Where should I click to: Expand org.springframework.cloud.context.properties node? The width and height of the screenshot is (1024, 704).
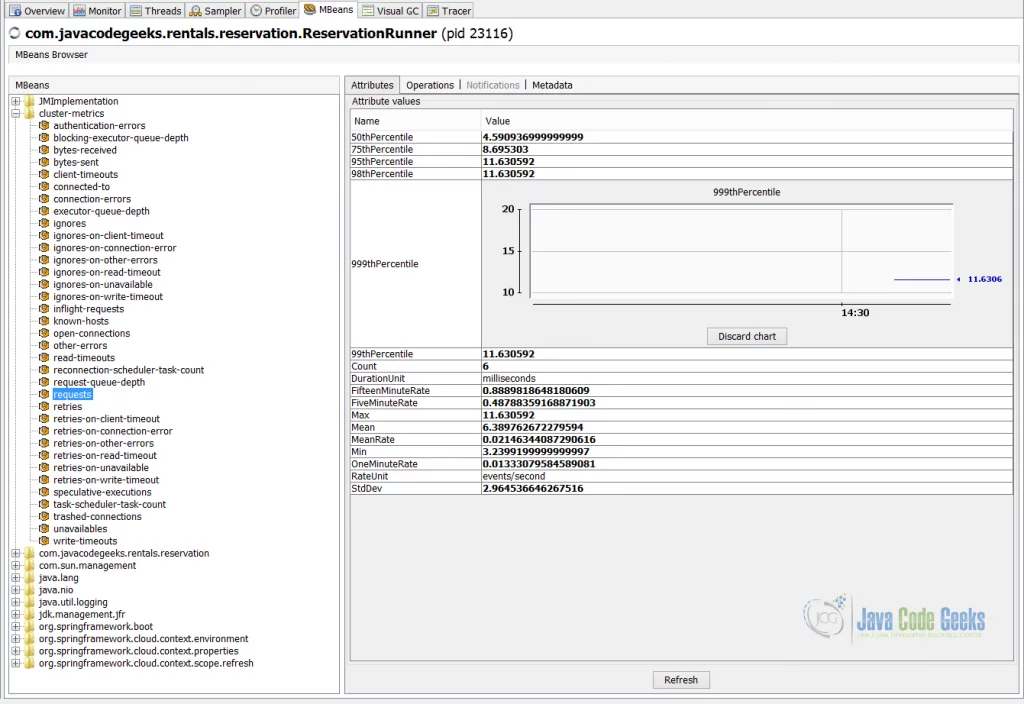[x=16, y=651]
